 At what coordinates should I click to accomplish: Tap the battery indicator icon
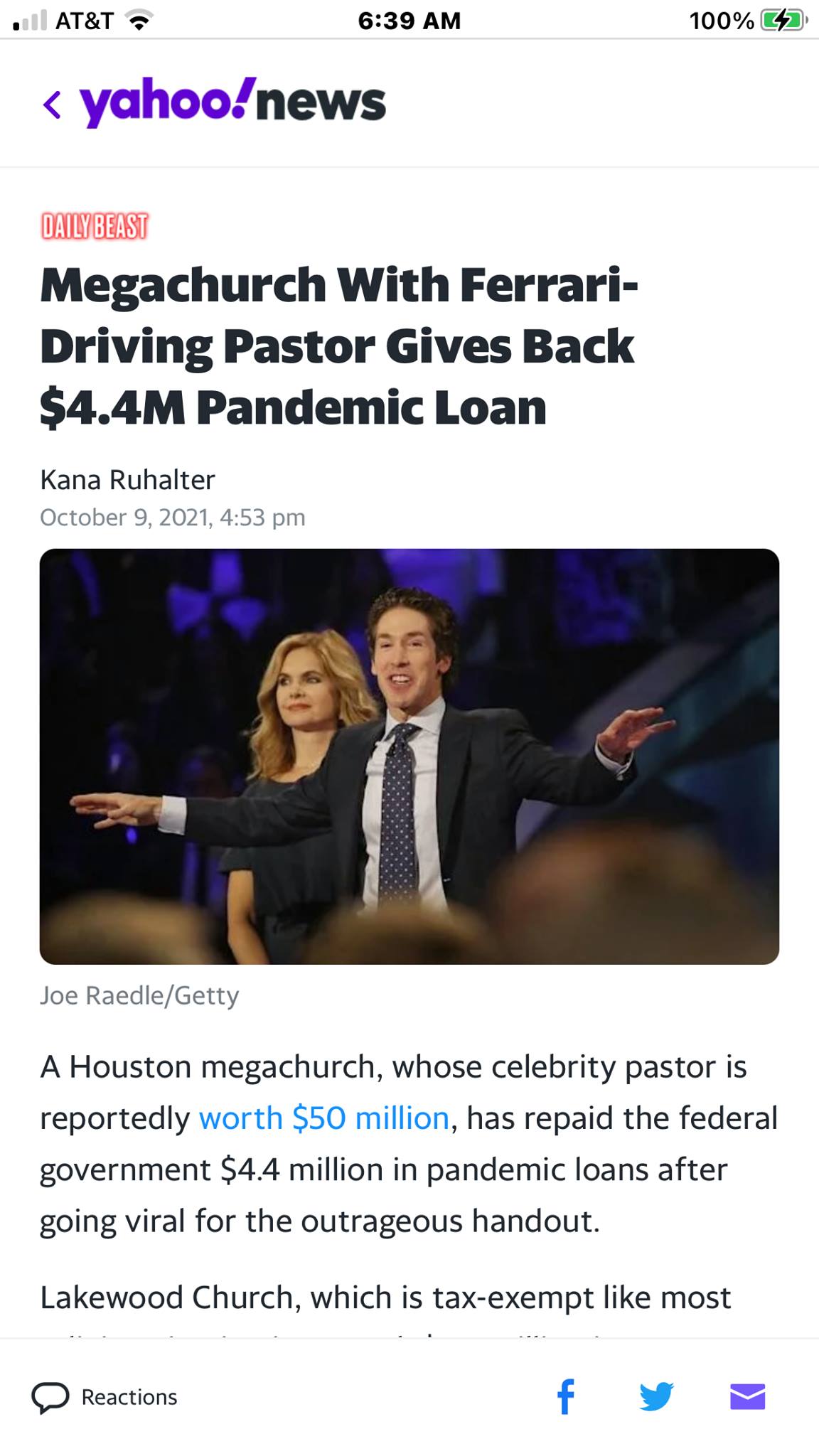tap(782, 21)
